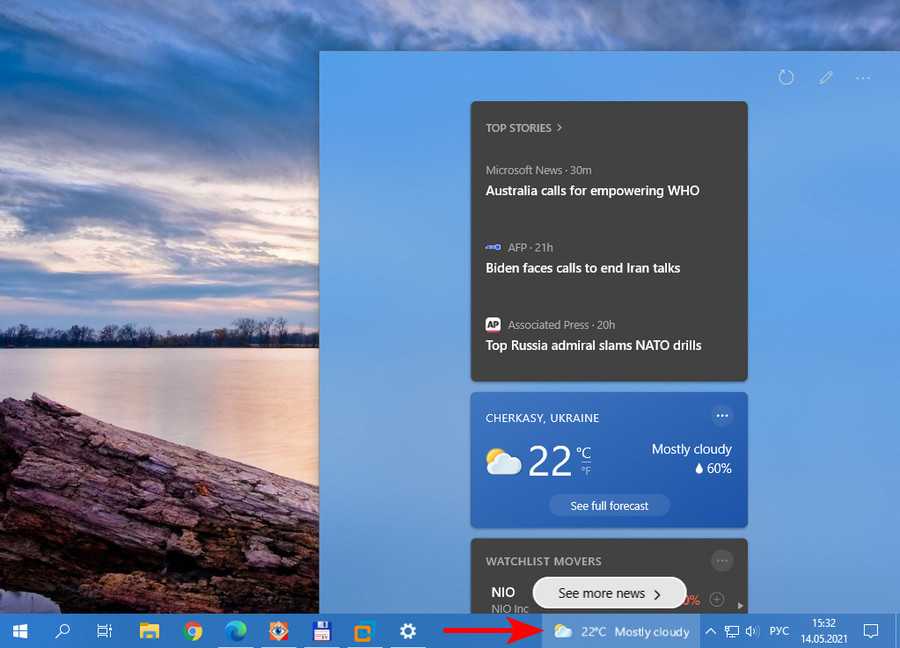Click the weather widget on the taskbar
Screen dimensions: 900x648
point(621,631)
